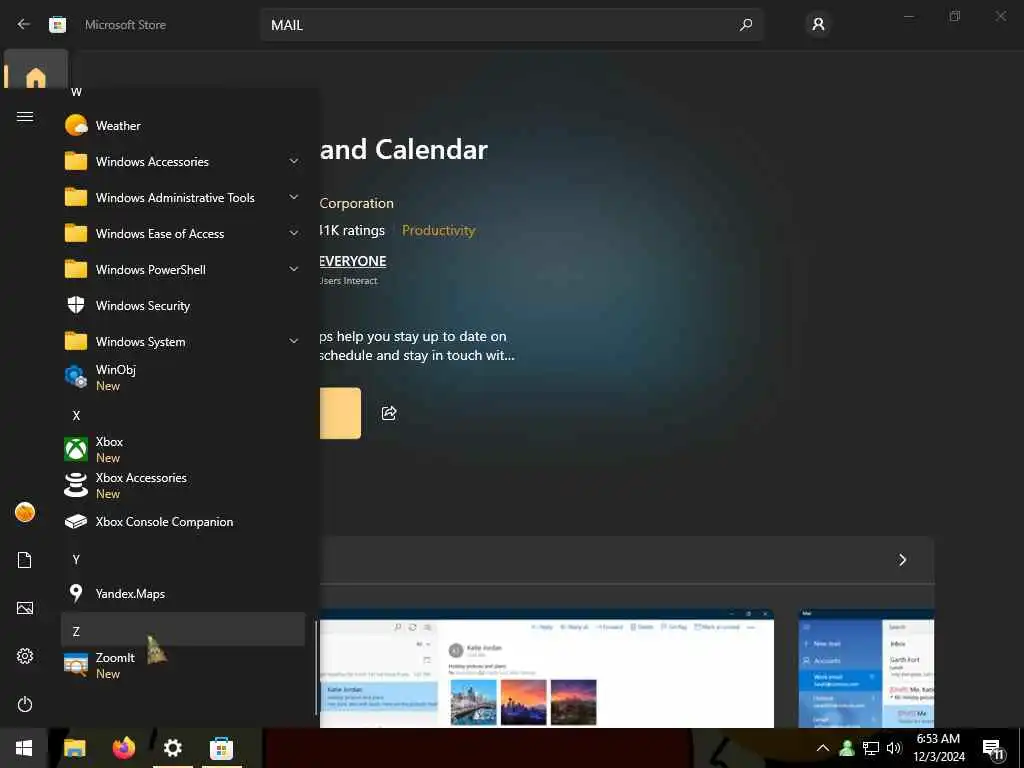Click the search magnifier icon
Image resolution: width=1024 pixels, height=768 pixels.
coord(746,25)
